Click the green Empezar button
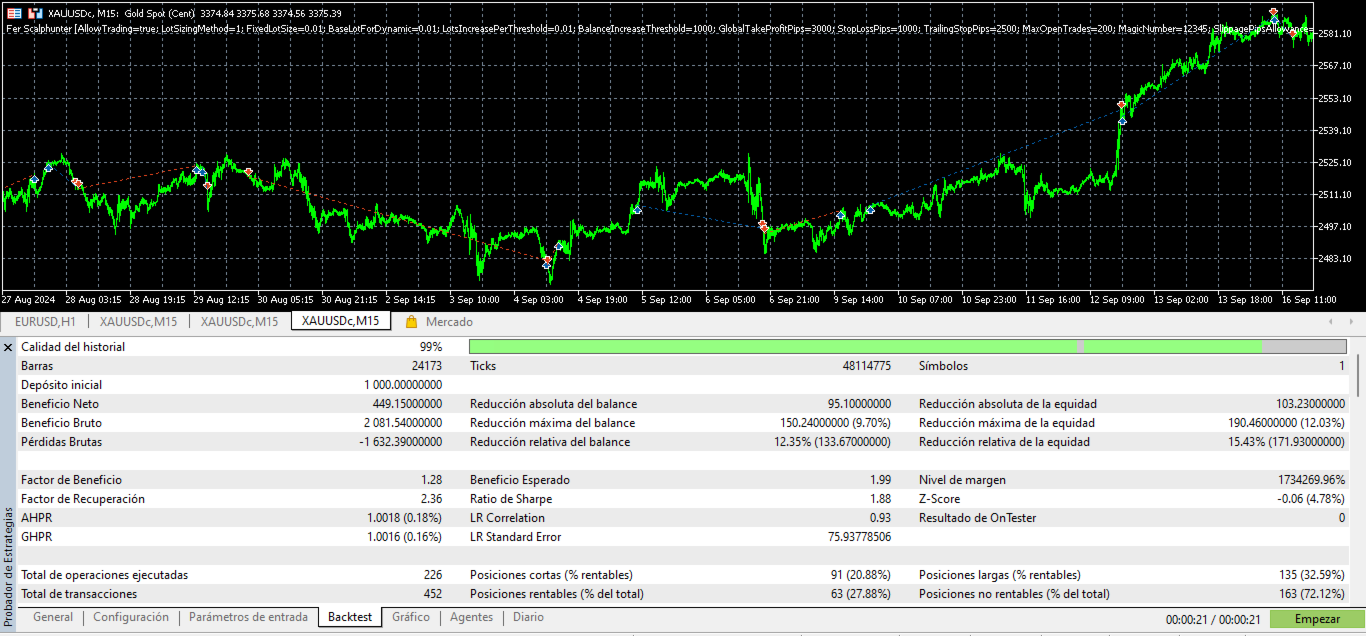Image resolution: width=1366 pixels, height=636 pixels. click(x=1317, y=619)
